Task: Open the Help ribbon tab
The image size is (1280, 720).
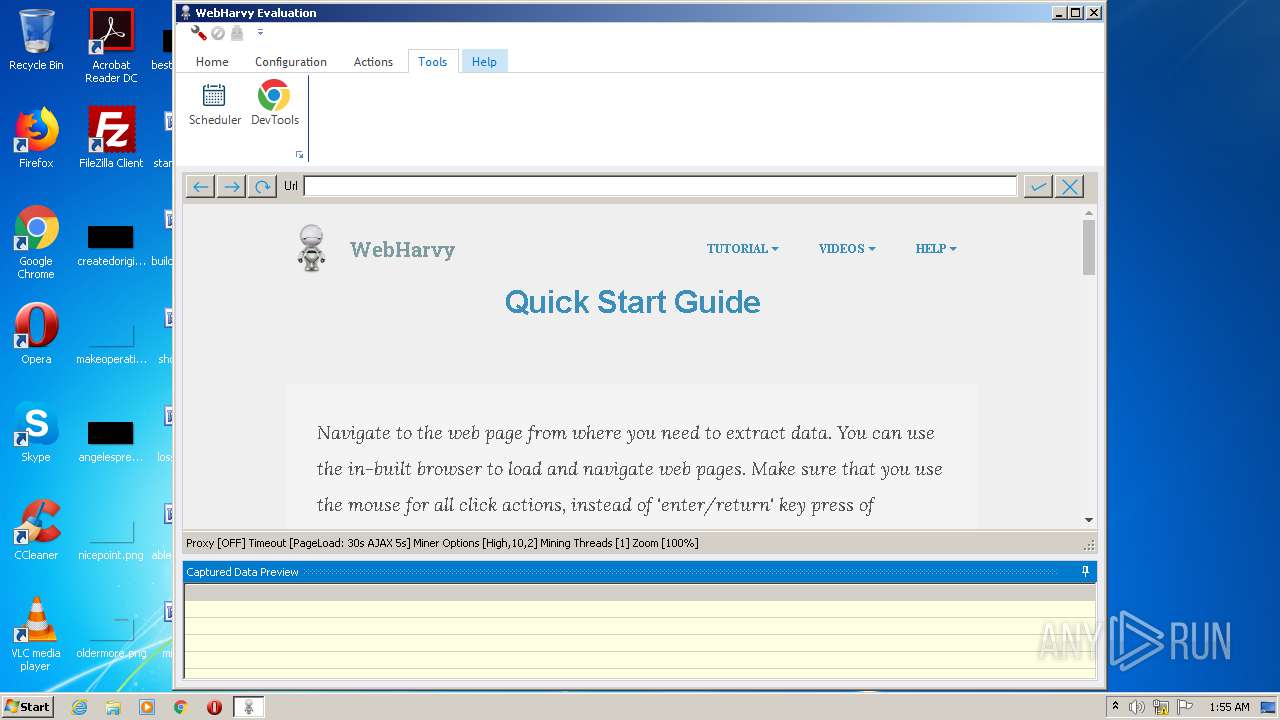Action: click(484, 62)
